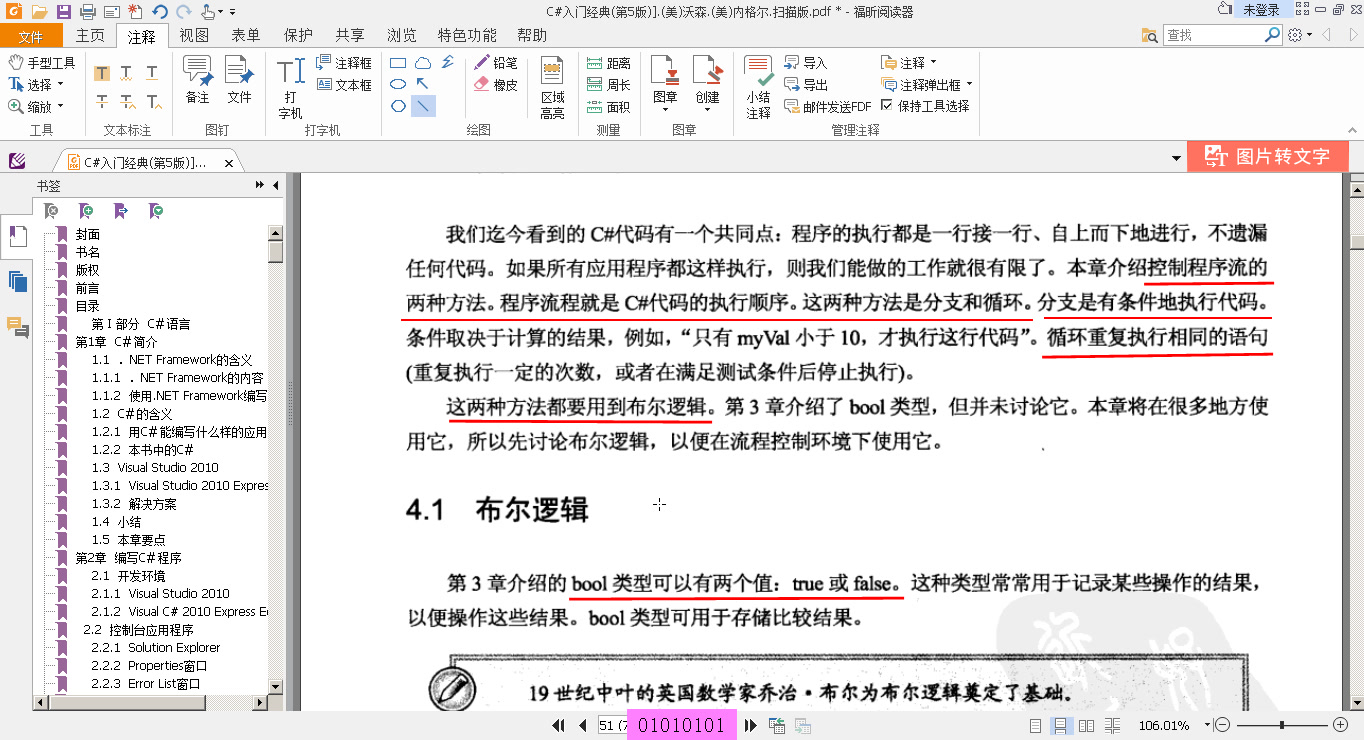Viewport: 1364px width, 740px height.
Task: Select the Callout (注释框) tool
Action: coord(344,63)
